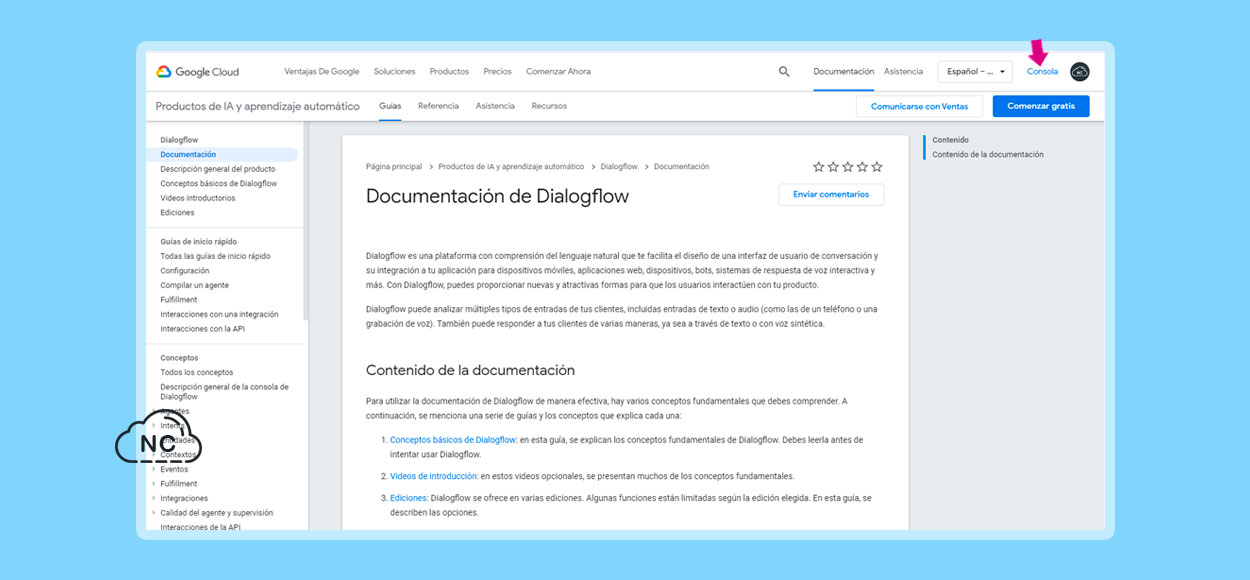
Task: Expand the Fulfillment item below Eventos
Action: point(154,484)
